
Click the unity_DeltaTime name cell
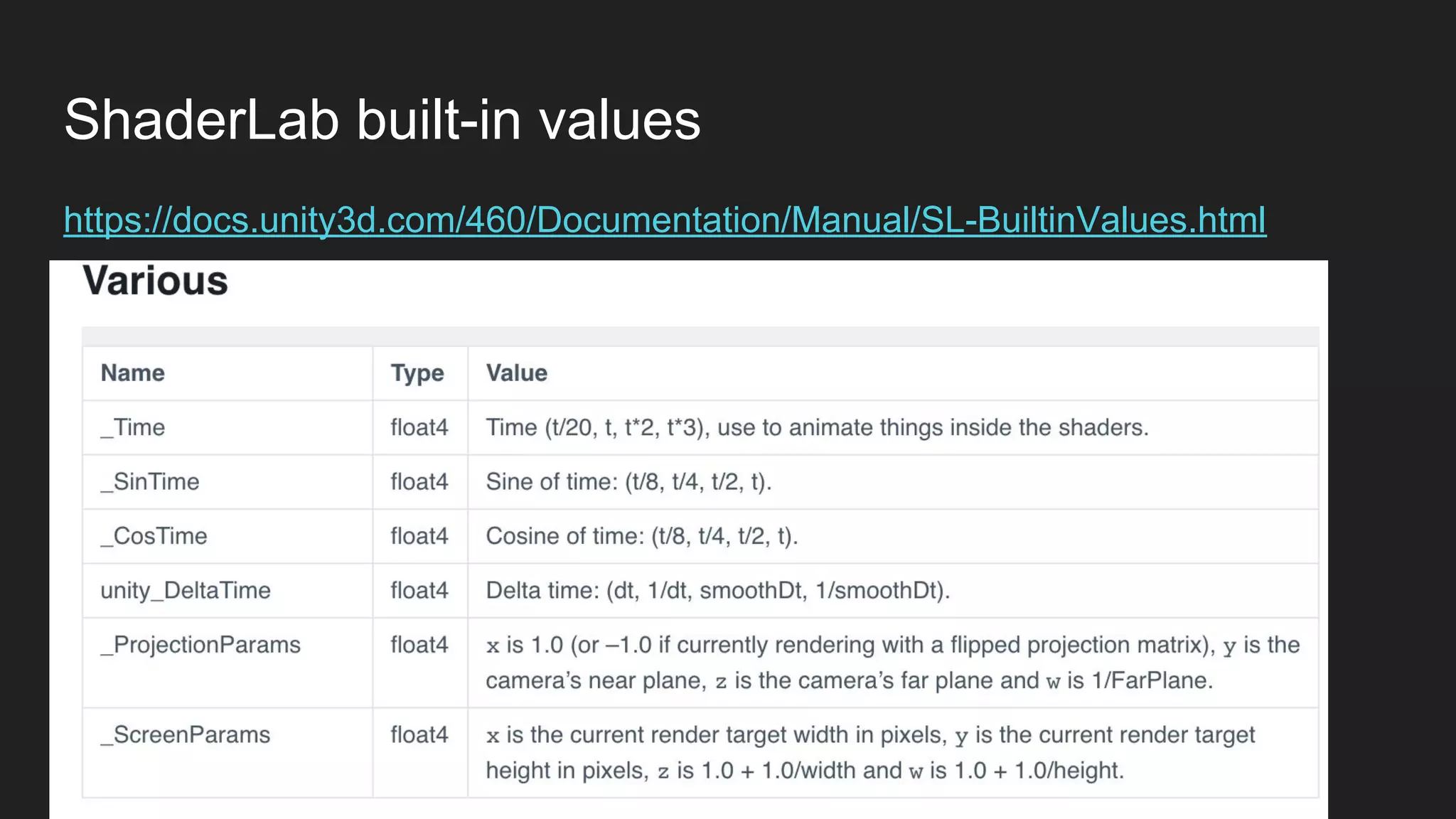186,591
